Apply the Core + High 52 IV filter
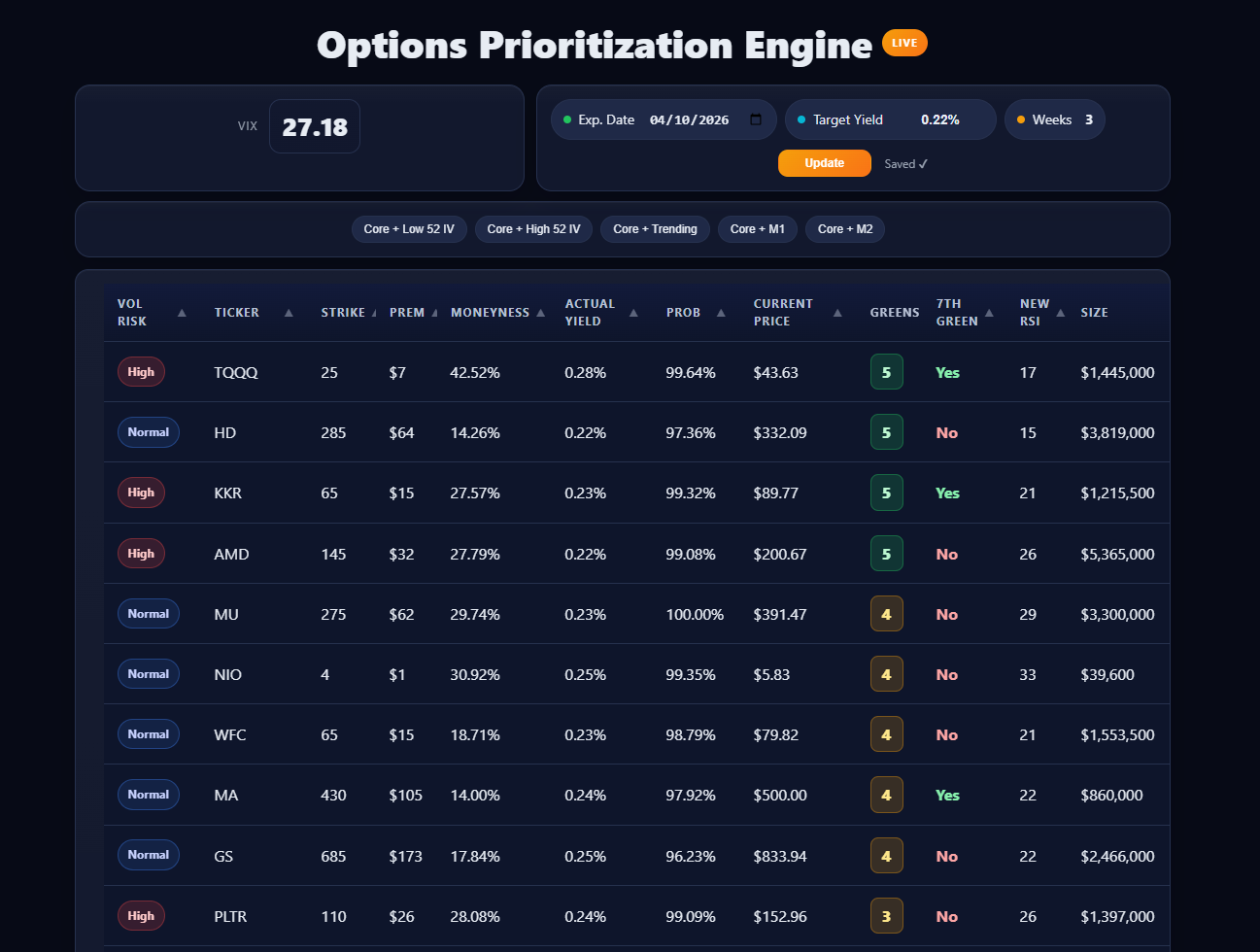The width and height of the screenshot is (1260, 952). pos(533,229)
